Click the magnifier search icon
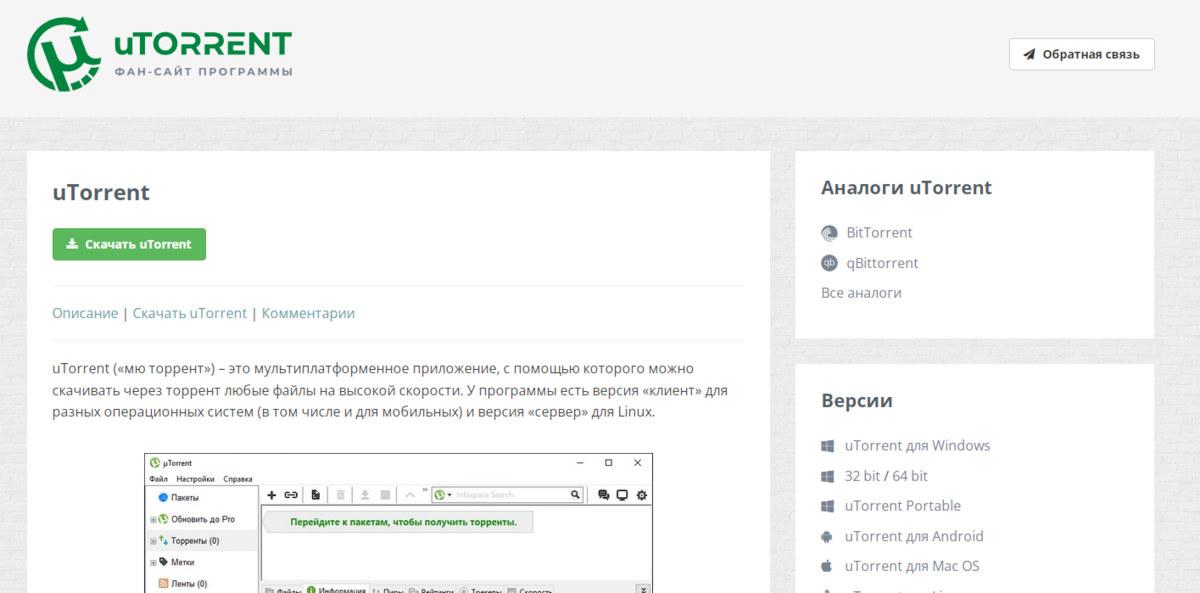 click(575, 494)
